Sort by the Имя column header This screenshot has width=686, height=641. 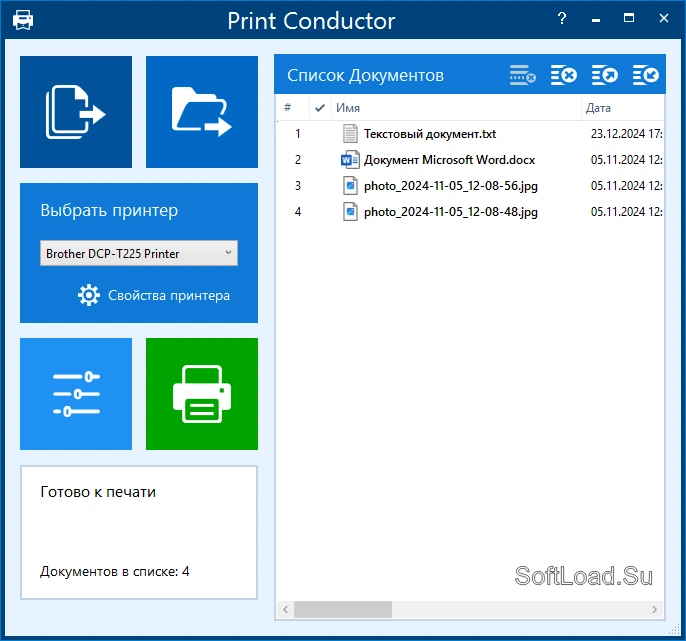pyautogui.click(x=456, y=108)
